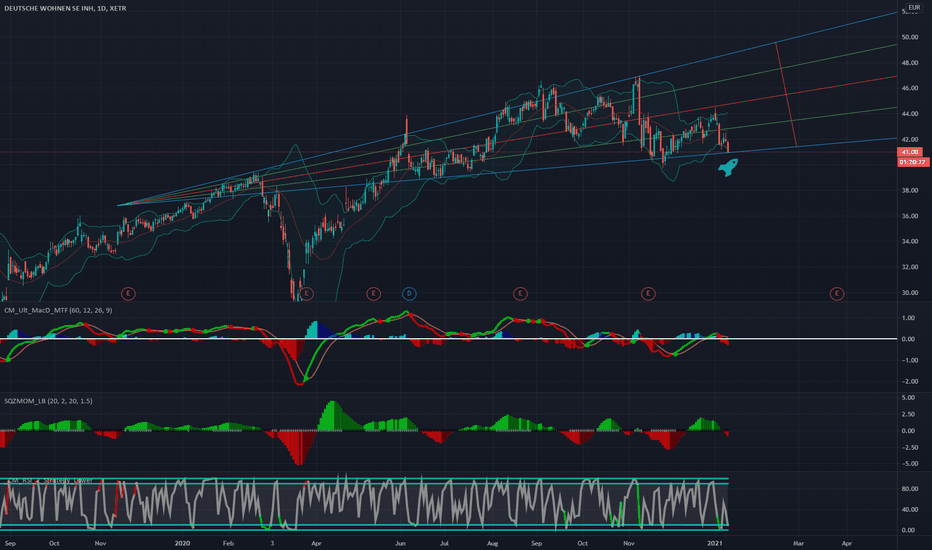
Task: Click the Feb label on the time axis
Action: (x=228, y=543)
